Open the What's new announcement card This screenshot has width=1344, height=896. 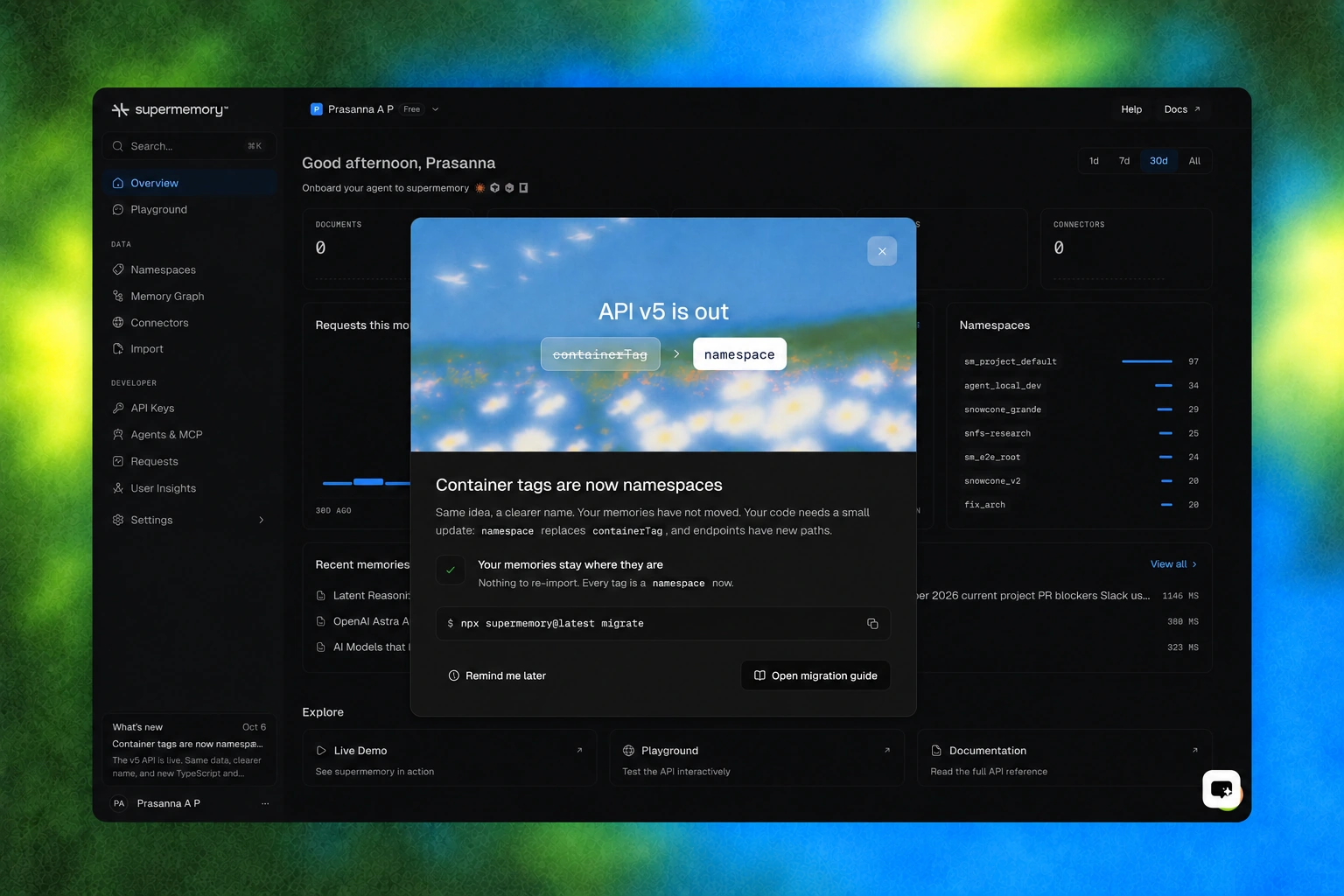pyautogui.click(x=189, y=750)
